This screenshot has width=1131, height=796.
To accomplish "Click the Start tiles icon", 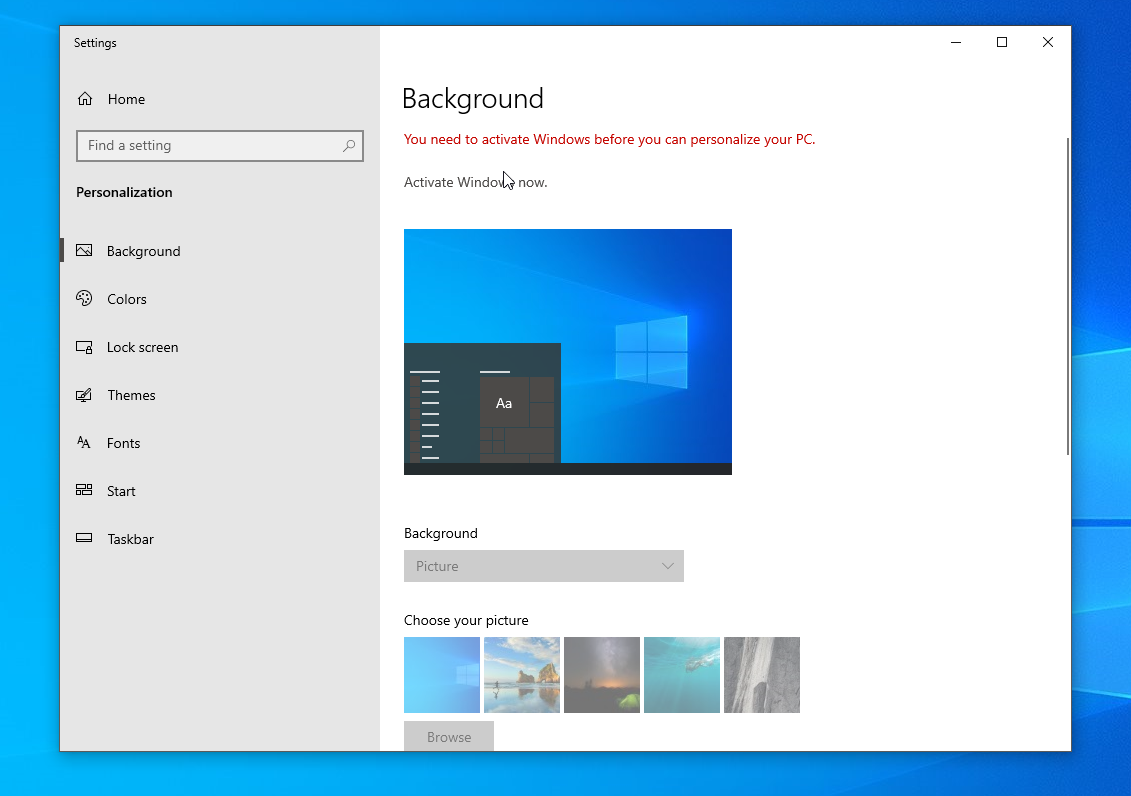I will (84, 490).
